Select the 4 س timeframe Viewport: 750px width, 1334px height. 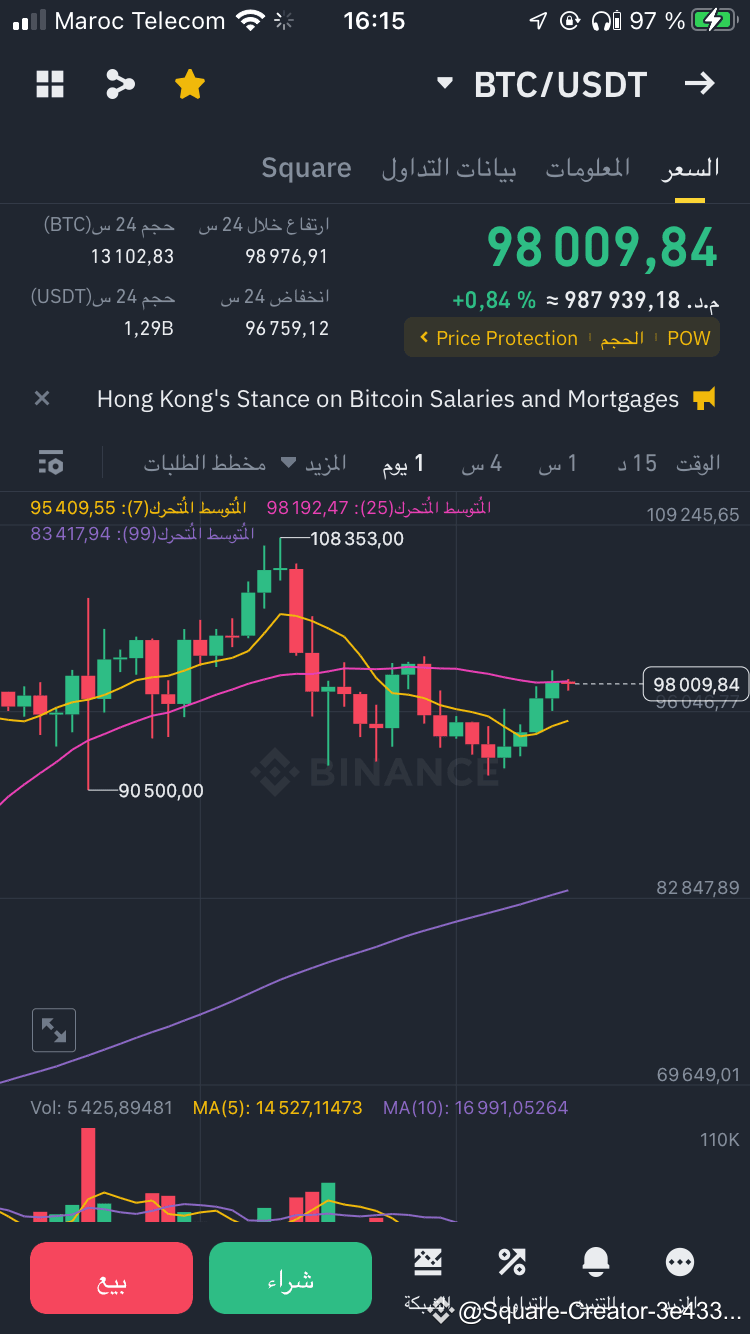coord(482,463)
